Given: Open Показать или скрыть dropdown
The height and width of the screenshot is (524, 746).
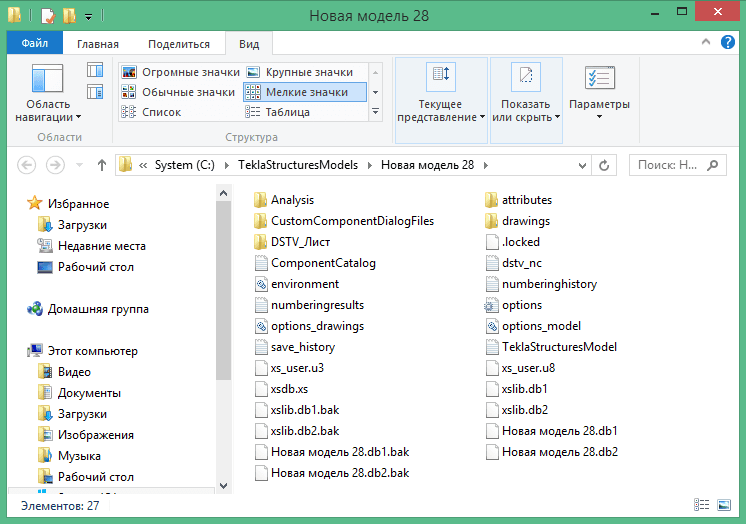Looking at the screenshot, I should tap(526, 100).
